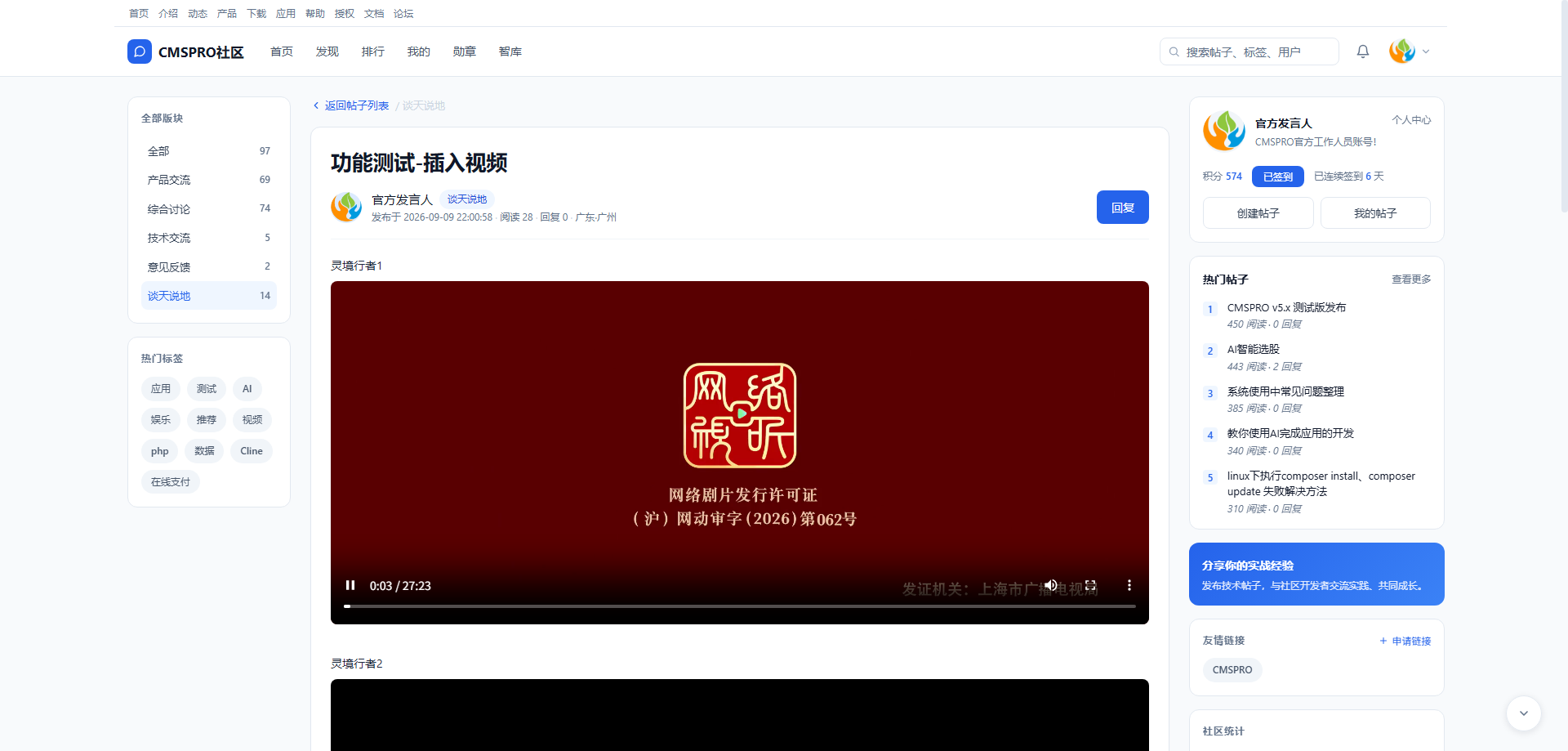This screenshot has height=751, width=1568.
Task: Click the share experience blue banner
Action: [x=1316, y=574]
